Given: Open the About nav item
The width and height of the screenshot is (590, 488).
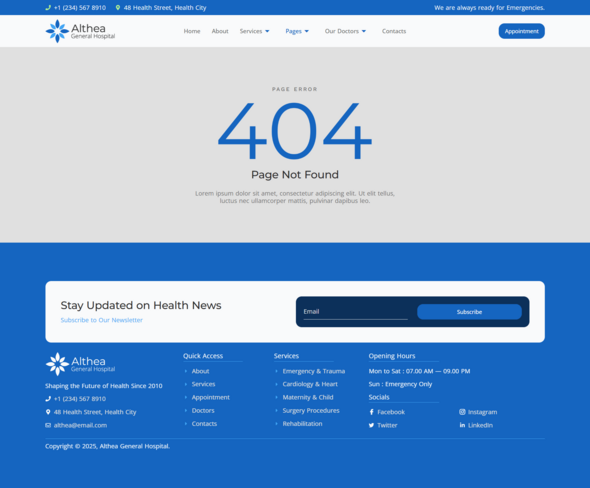Looking at the screenshot, I should point(220,31).
